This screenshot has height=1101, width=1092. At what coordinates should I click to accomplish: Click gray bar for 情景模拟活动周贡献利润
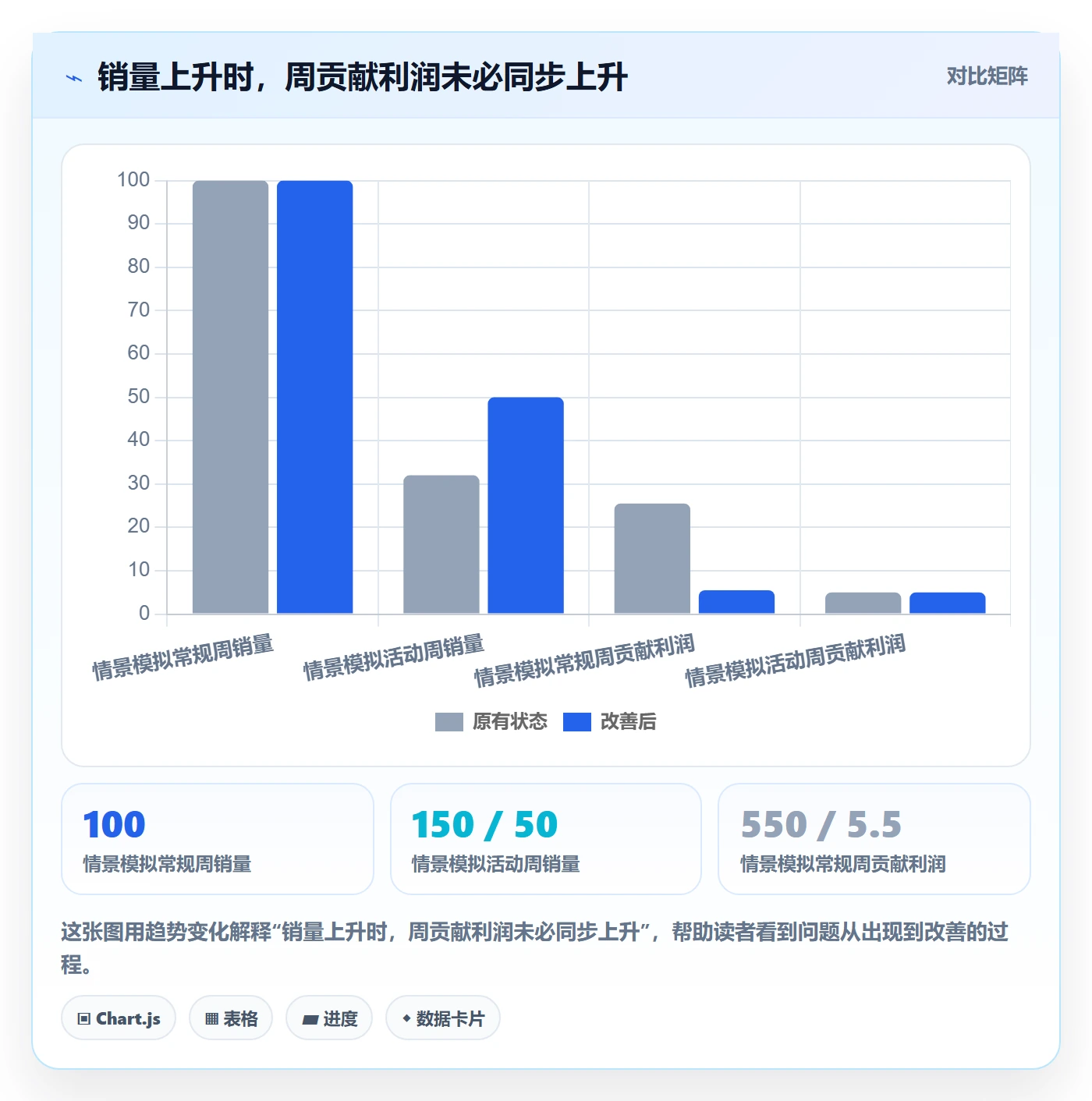[863, 603]
